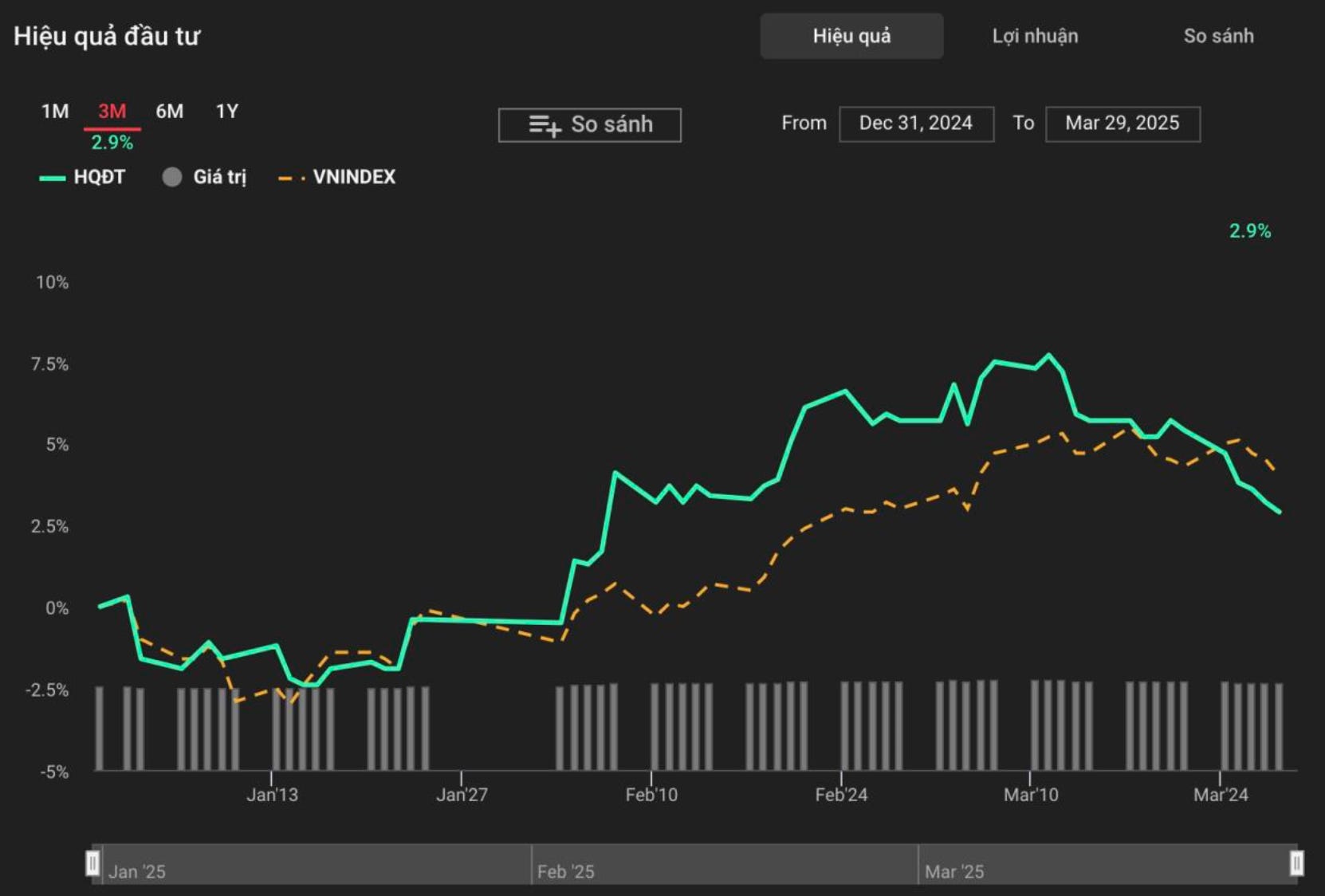Click the 2.9% end-of-line value label
Image resolution: width=1325 pixels, height=896 pixels.
[1250, 231]
